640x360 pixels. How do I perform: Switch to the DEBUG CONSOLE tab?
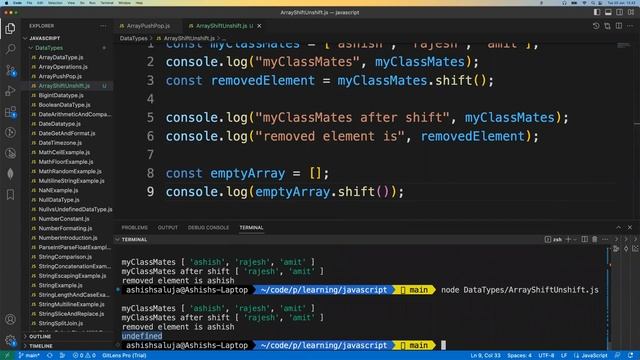pos(208,227)
